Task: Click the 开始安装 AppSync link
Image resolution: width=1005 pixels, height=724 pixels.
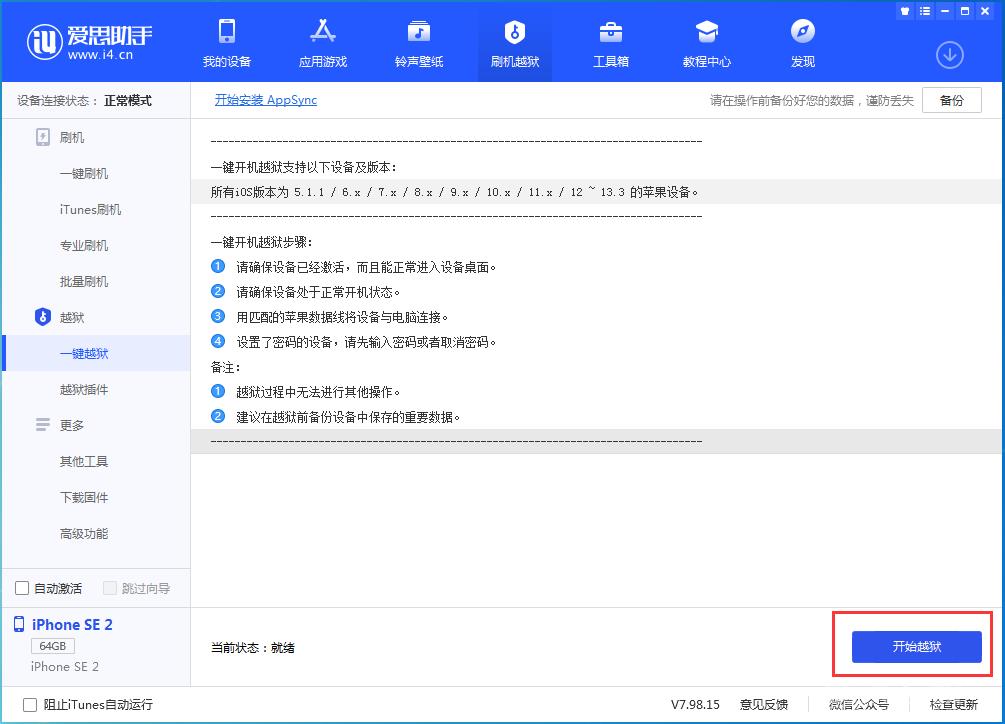Action: [x=265, y=100]
